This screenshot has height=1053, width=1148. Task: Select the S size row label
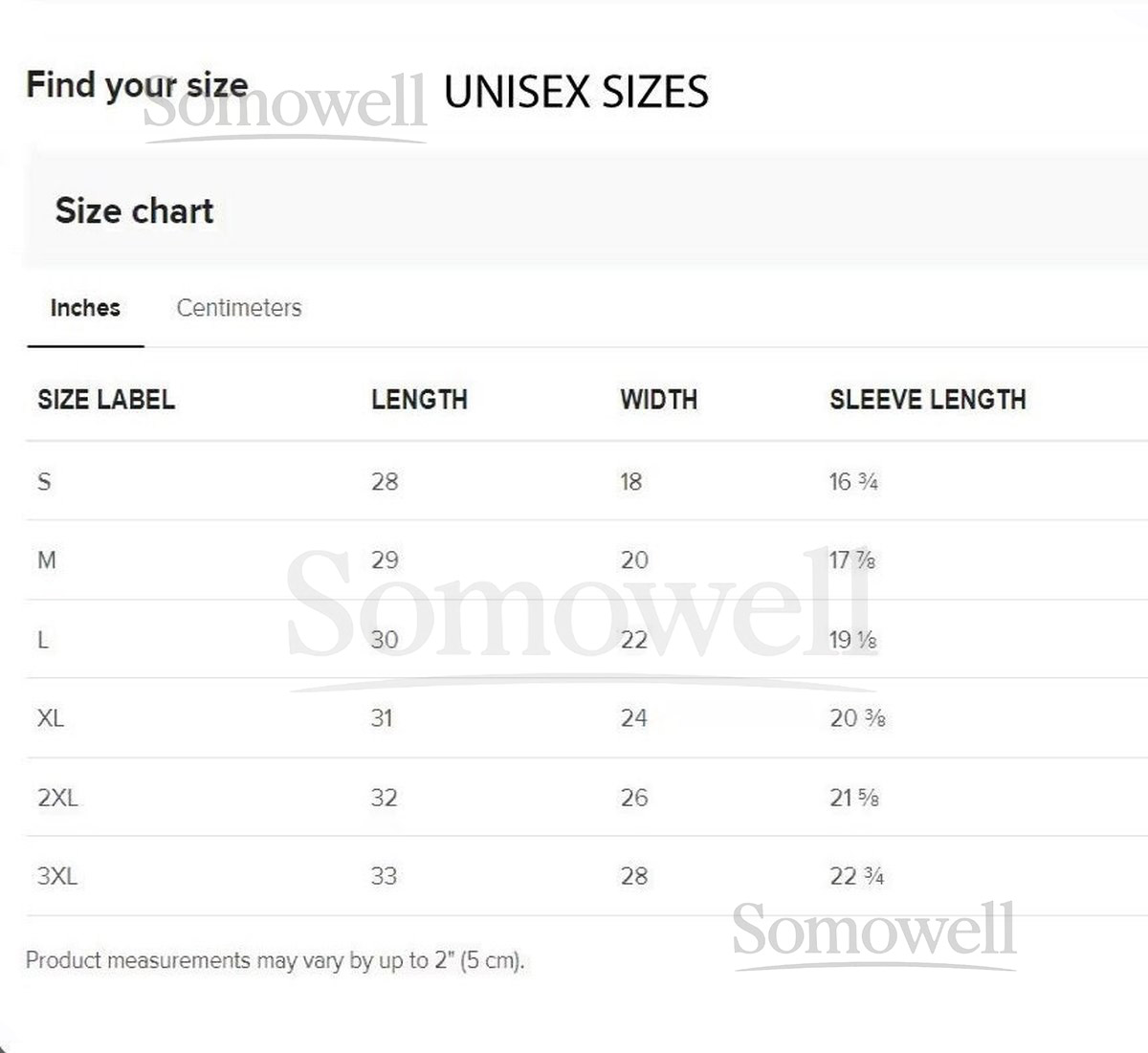[44, 481]
